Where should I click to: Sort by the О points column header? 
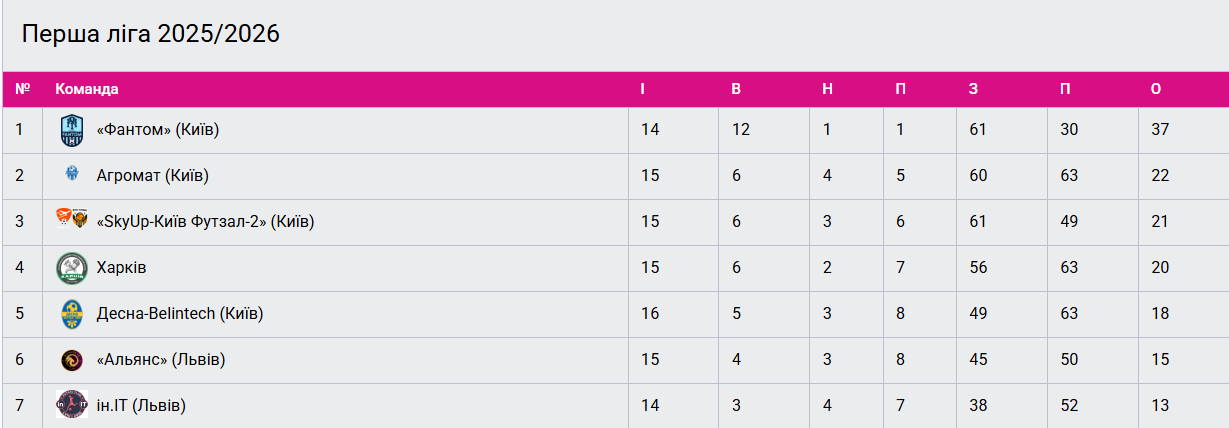coord(1156,89)
